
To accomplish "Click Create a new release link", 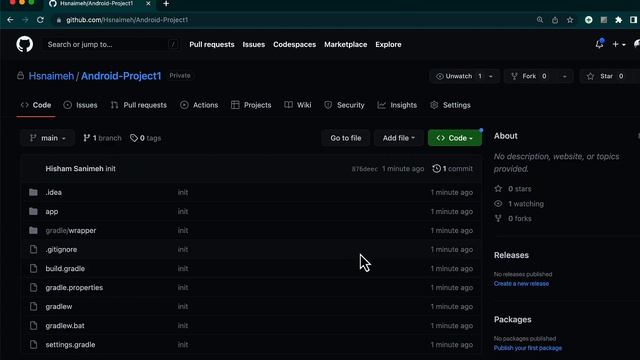I will click(x=521, y=283).
